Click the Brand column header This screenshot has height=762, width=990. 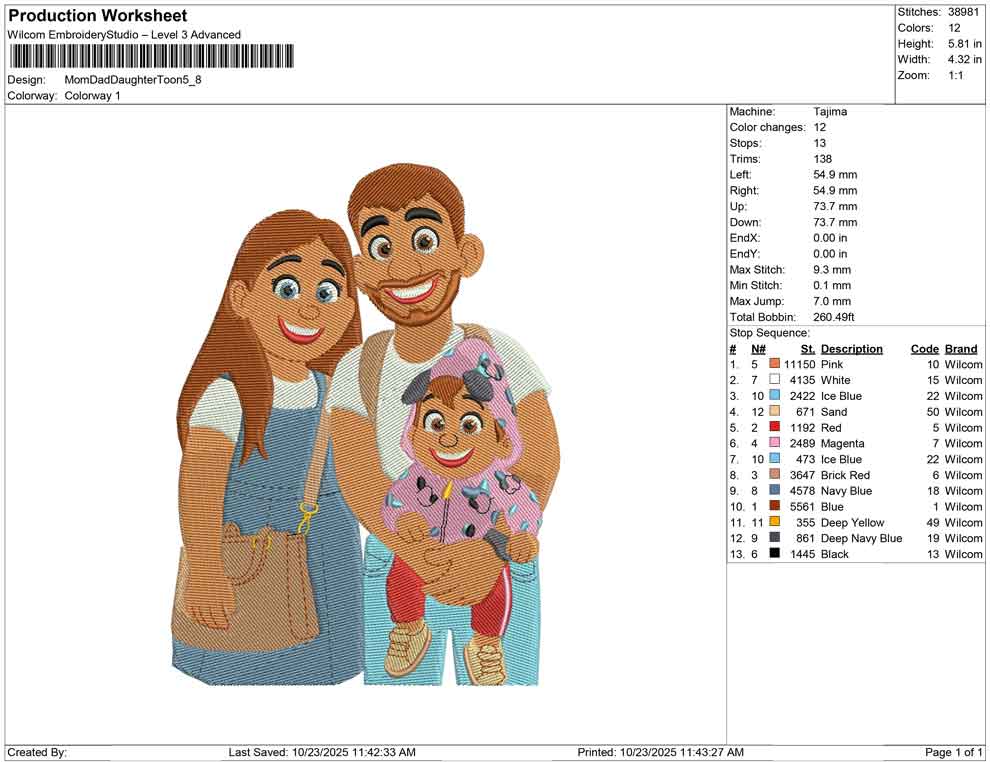[x=961, y=348]
